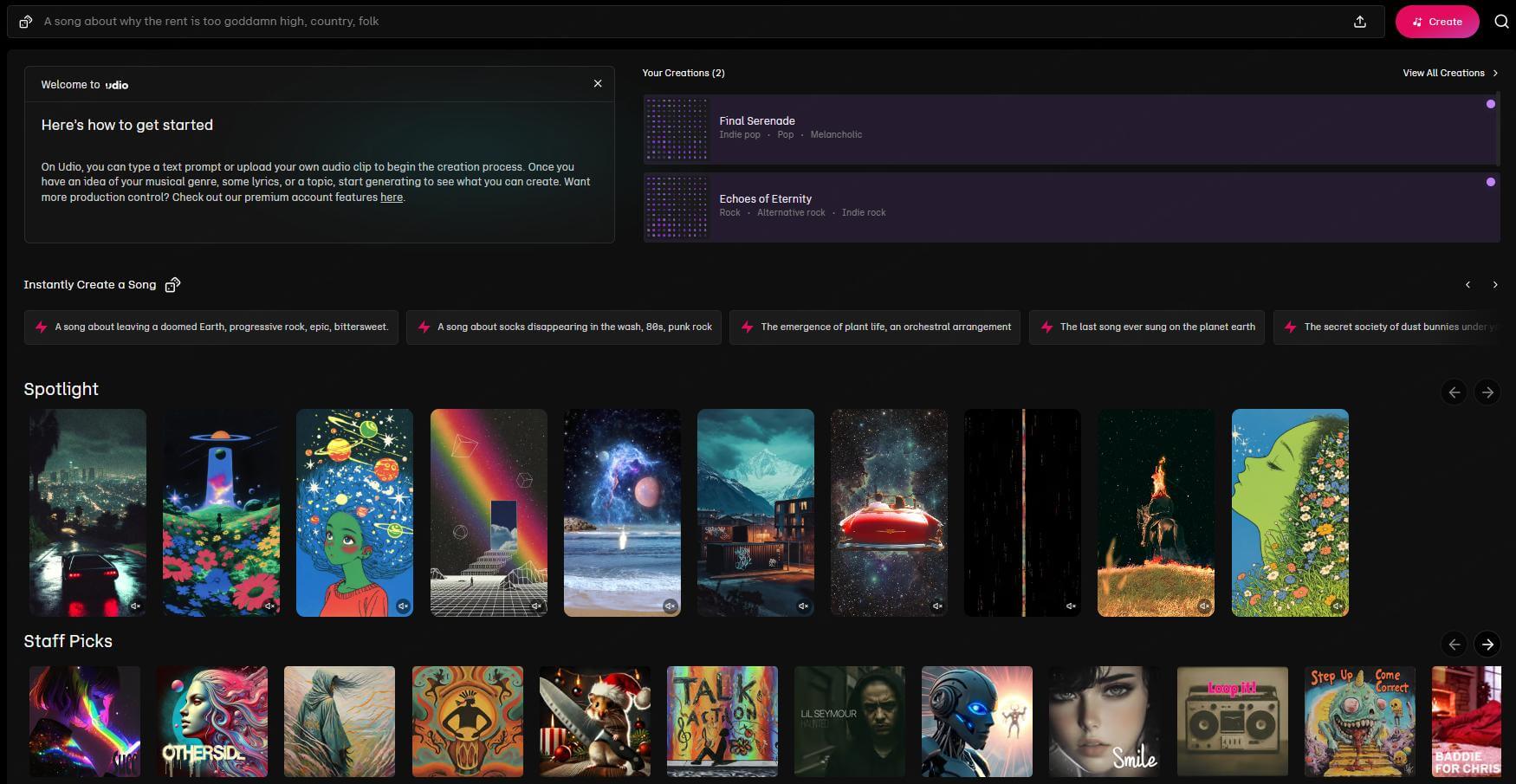Unmute the UFO flower field Spotlight card
1516x784 pixels.
tap(269, 606)
